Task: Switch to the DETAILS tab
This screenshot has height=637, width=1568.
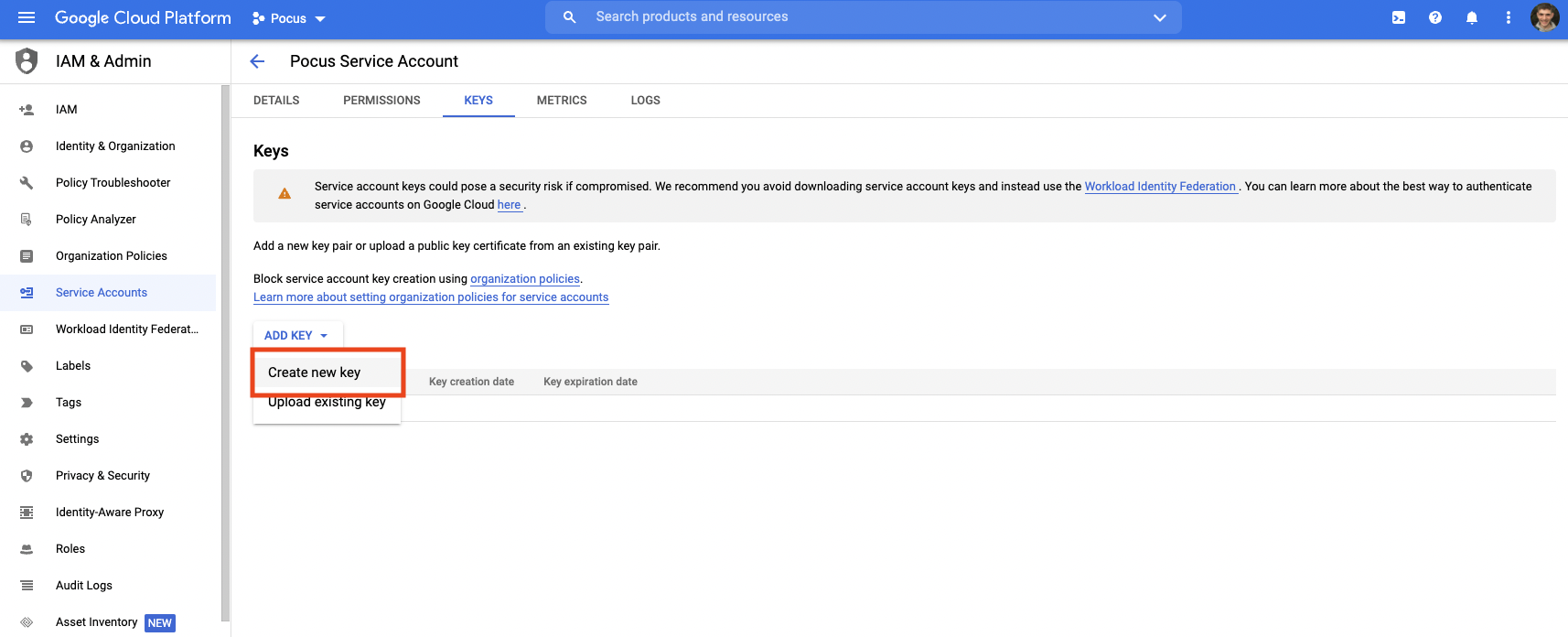Action: pyautogui.click(x=276, y=101)
